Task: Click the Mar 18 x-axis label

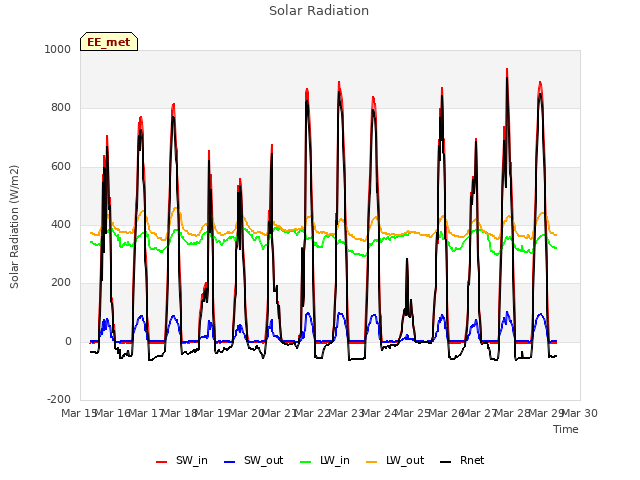Action: coord(179,413)
